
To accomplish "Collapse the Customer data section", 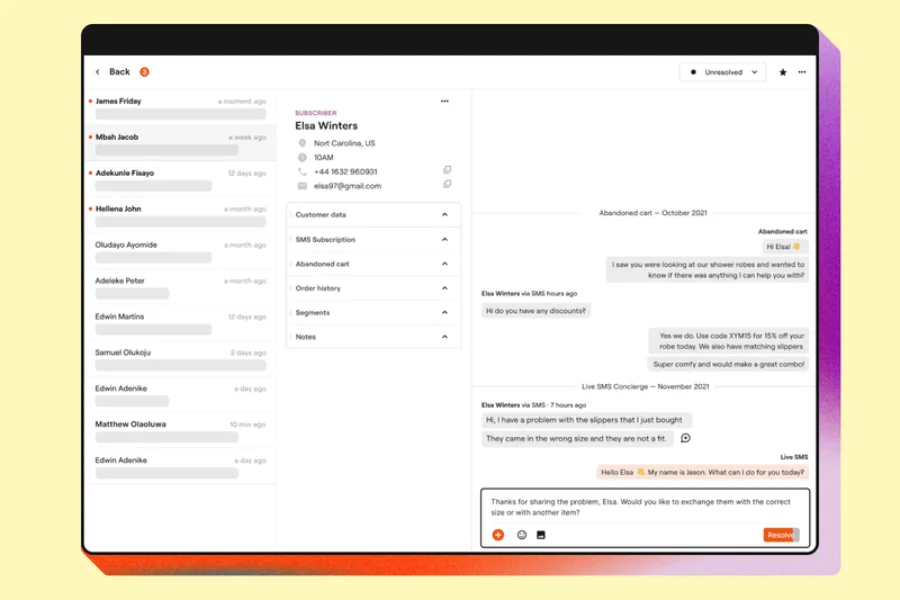I will tap(445, 215).
